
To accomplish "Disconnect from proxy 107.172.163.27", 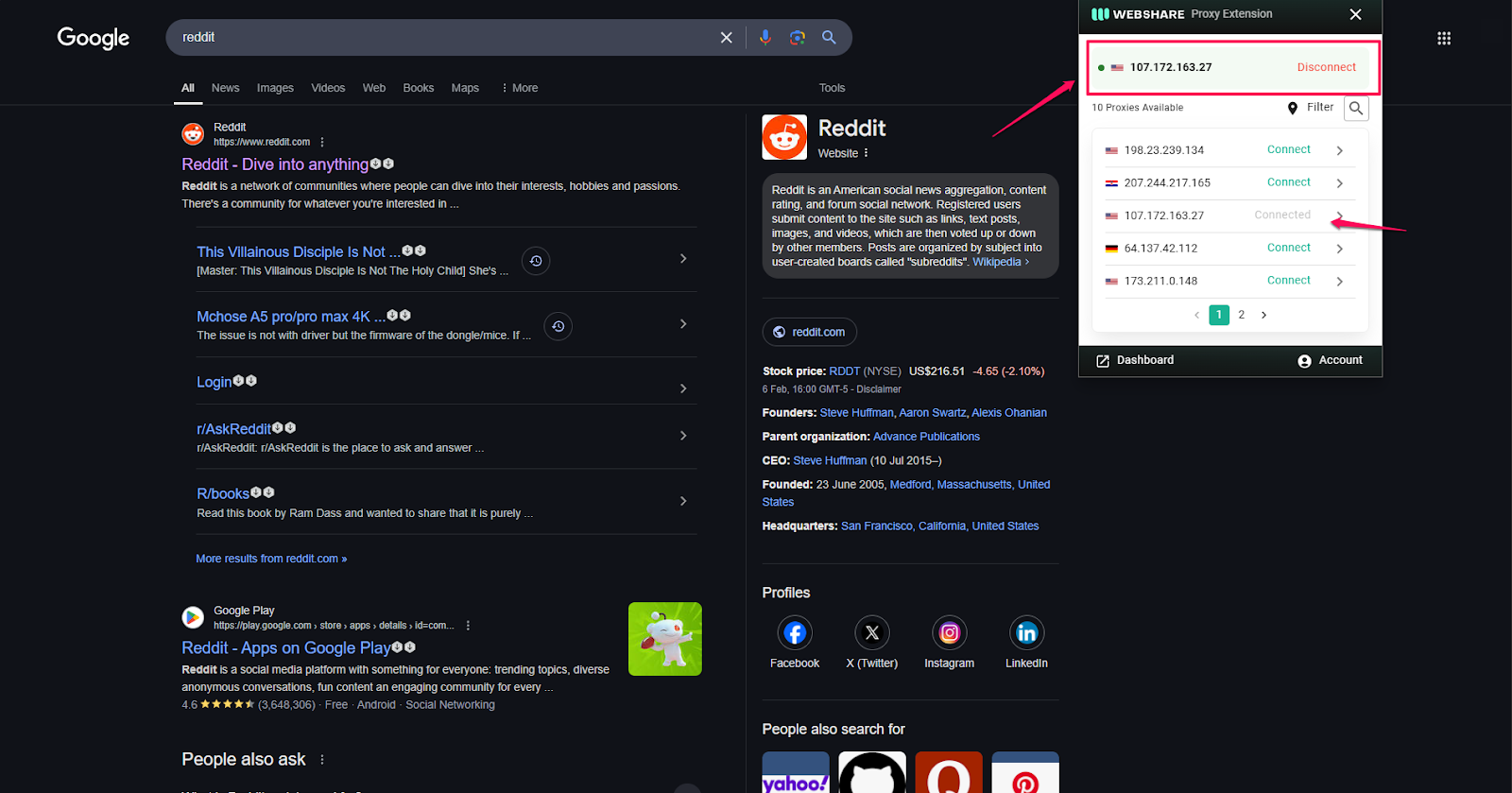I will (x=1326, y=67).
